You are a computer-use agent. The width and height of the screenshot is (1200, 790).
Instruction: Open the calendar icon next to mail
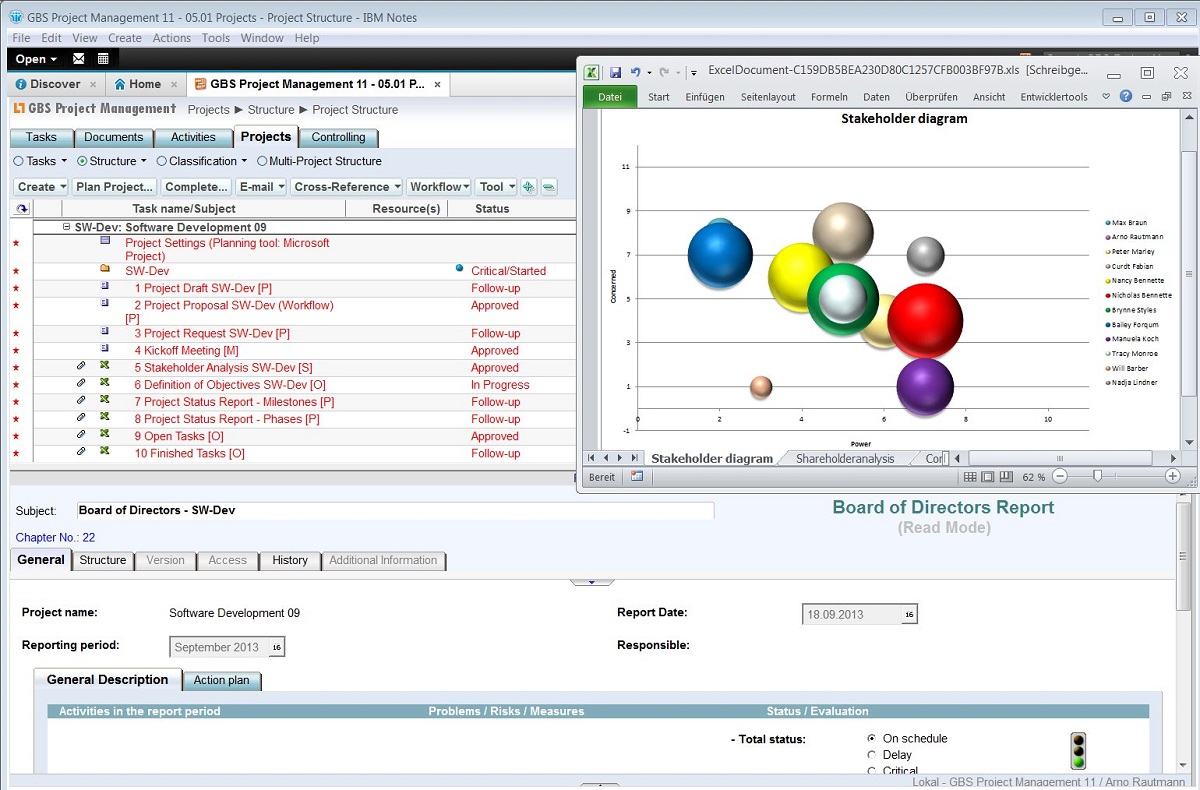pos(103,59)
